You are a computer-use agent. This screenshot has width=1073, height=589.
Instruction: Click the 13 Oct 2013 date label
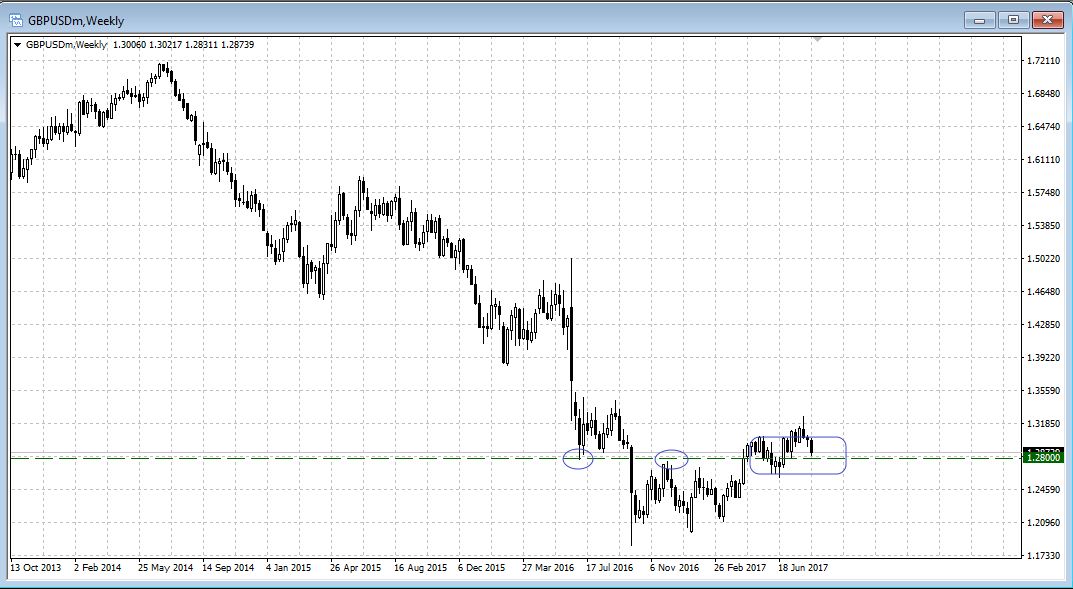point(36,568)
